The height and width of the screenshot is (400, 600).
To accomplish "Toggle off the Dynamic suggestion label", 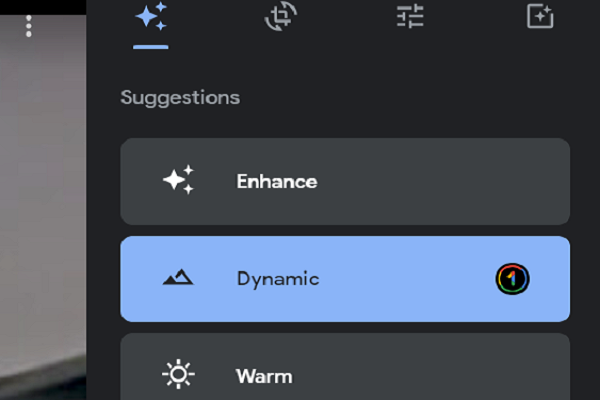I will pyautogui.click(x=278, y=279).
